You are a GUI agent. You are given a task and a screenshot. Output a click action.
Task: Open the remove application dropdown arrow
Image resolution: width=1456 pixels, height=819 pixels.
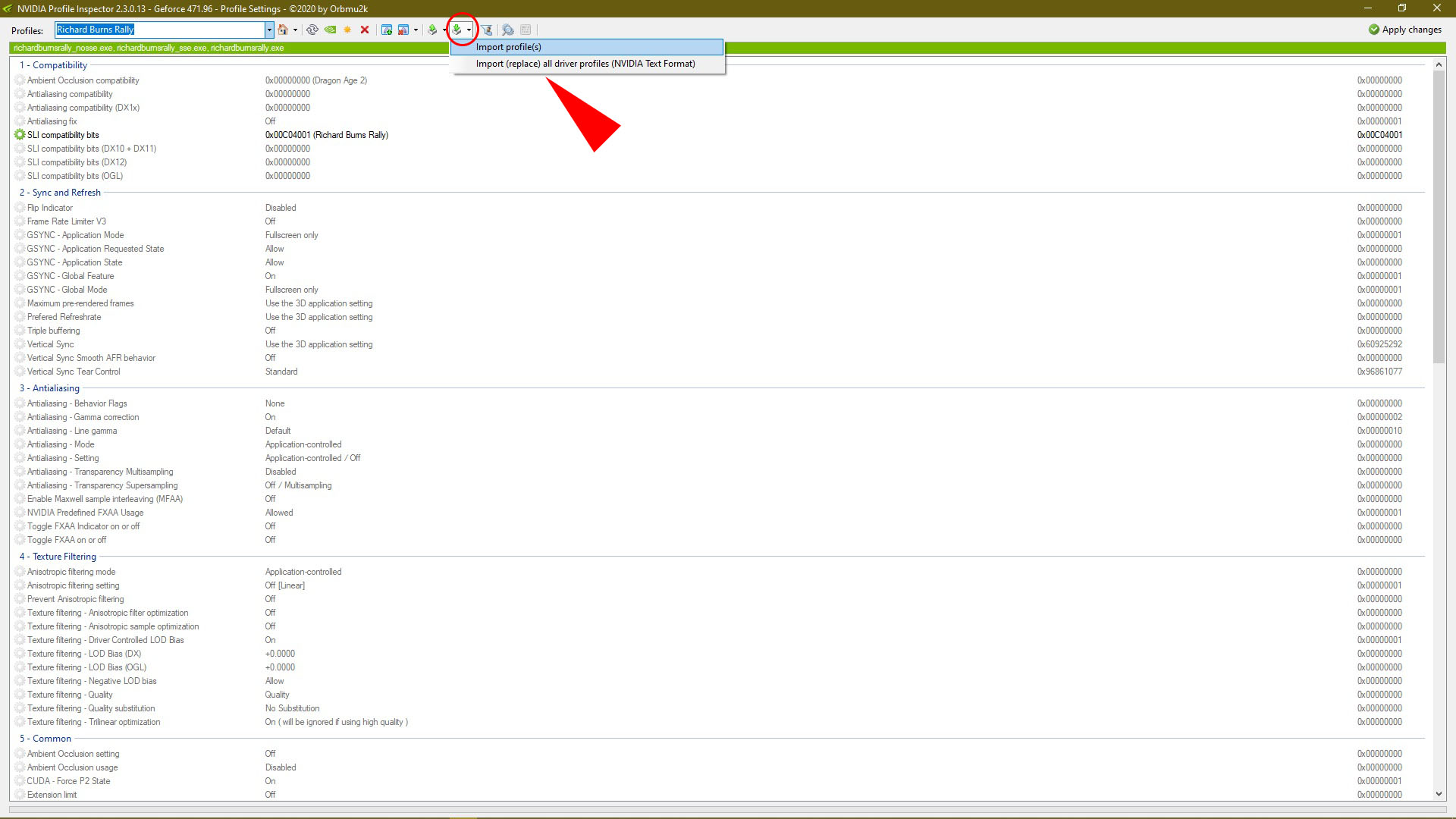(416, 30)
